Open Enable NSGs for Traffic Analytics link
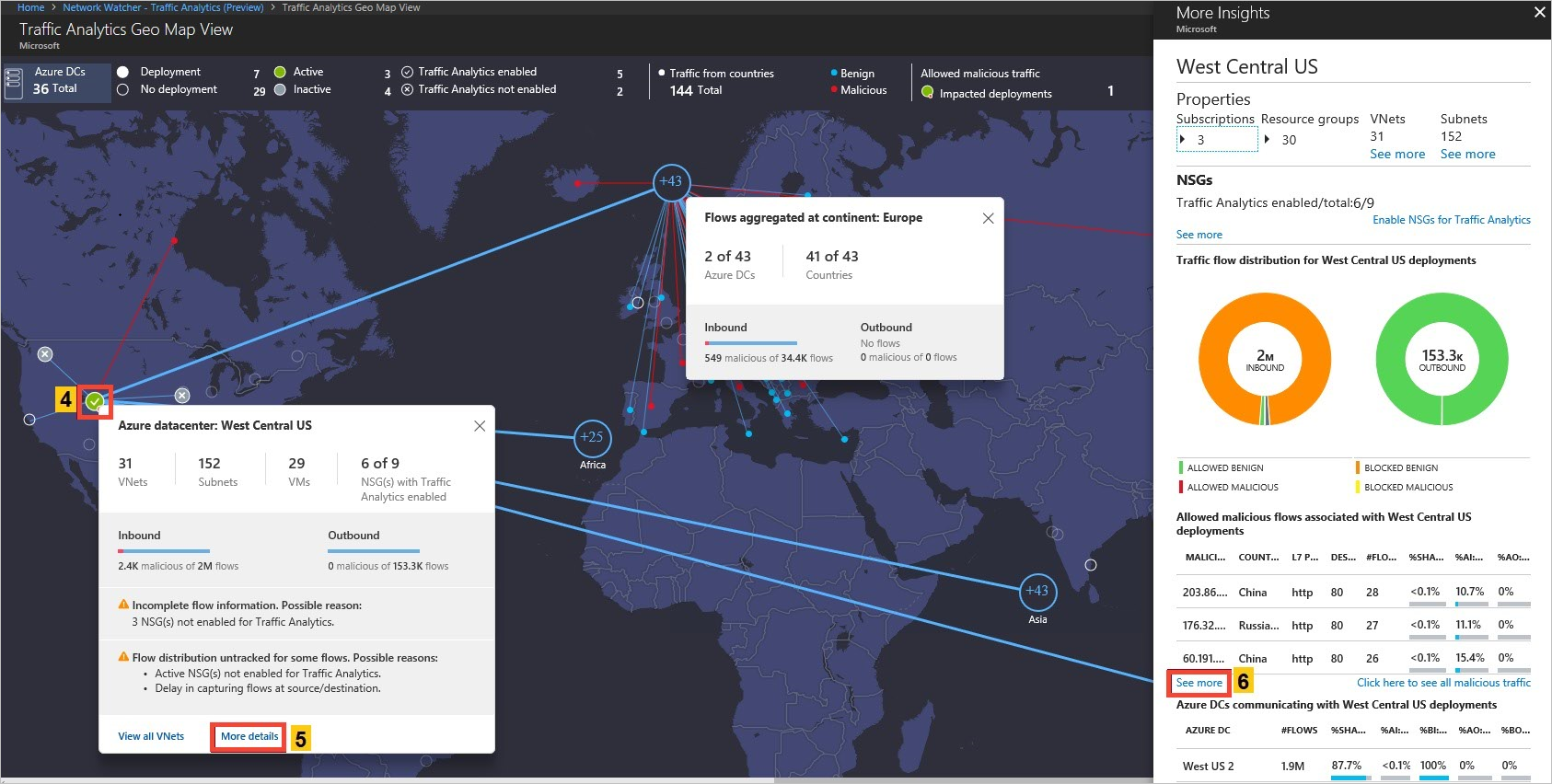1552x784 pixels. click(x=1451, y=220)
